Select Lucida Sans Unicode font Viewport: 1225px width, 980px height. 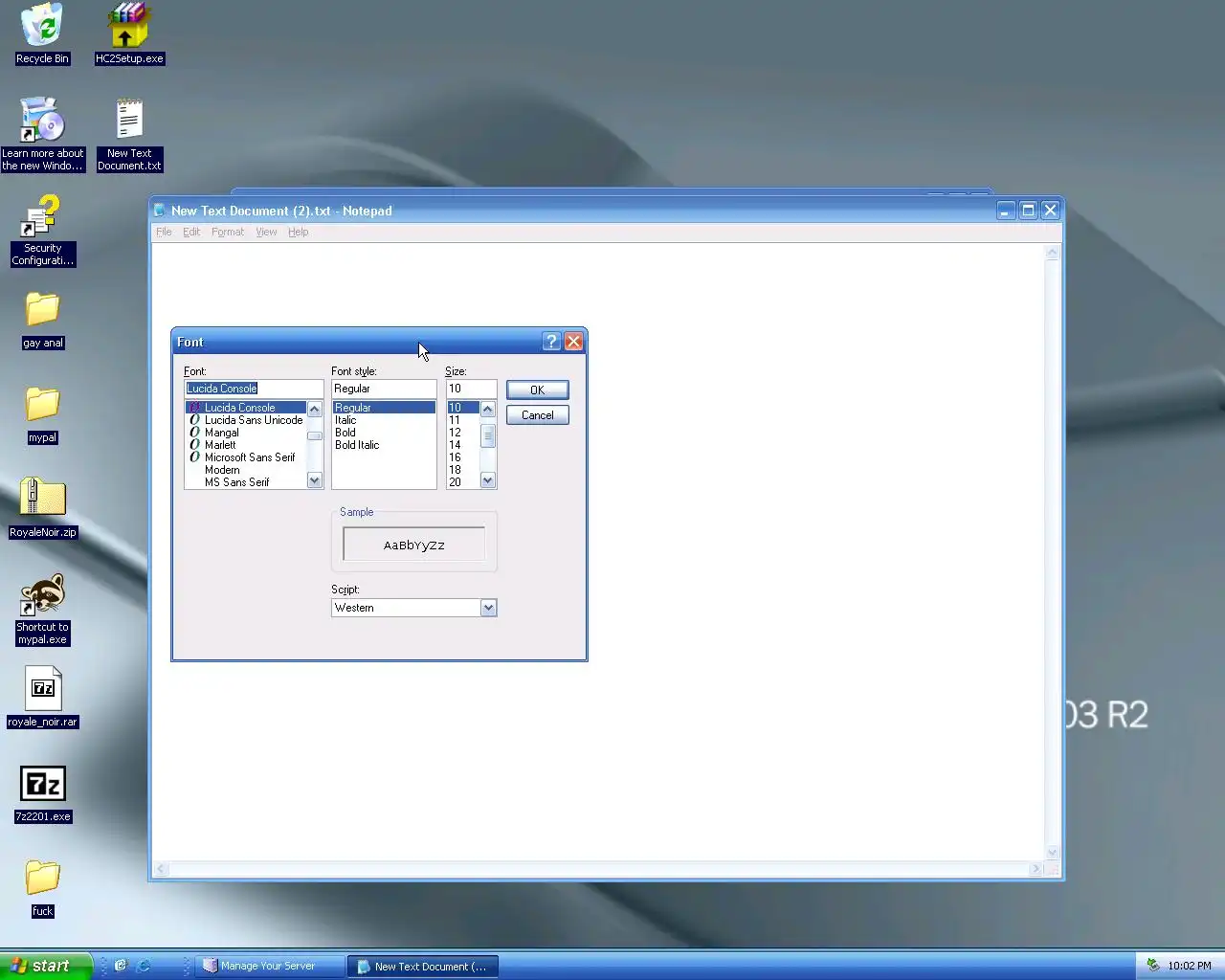tap(246, 420)
